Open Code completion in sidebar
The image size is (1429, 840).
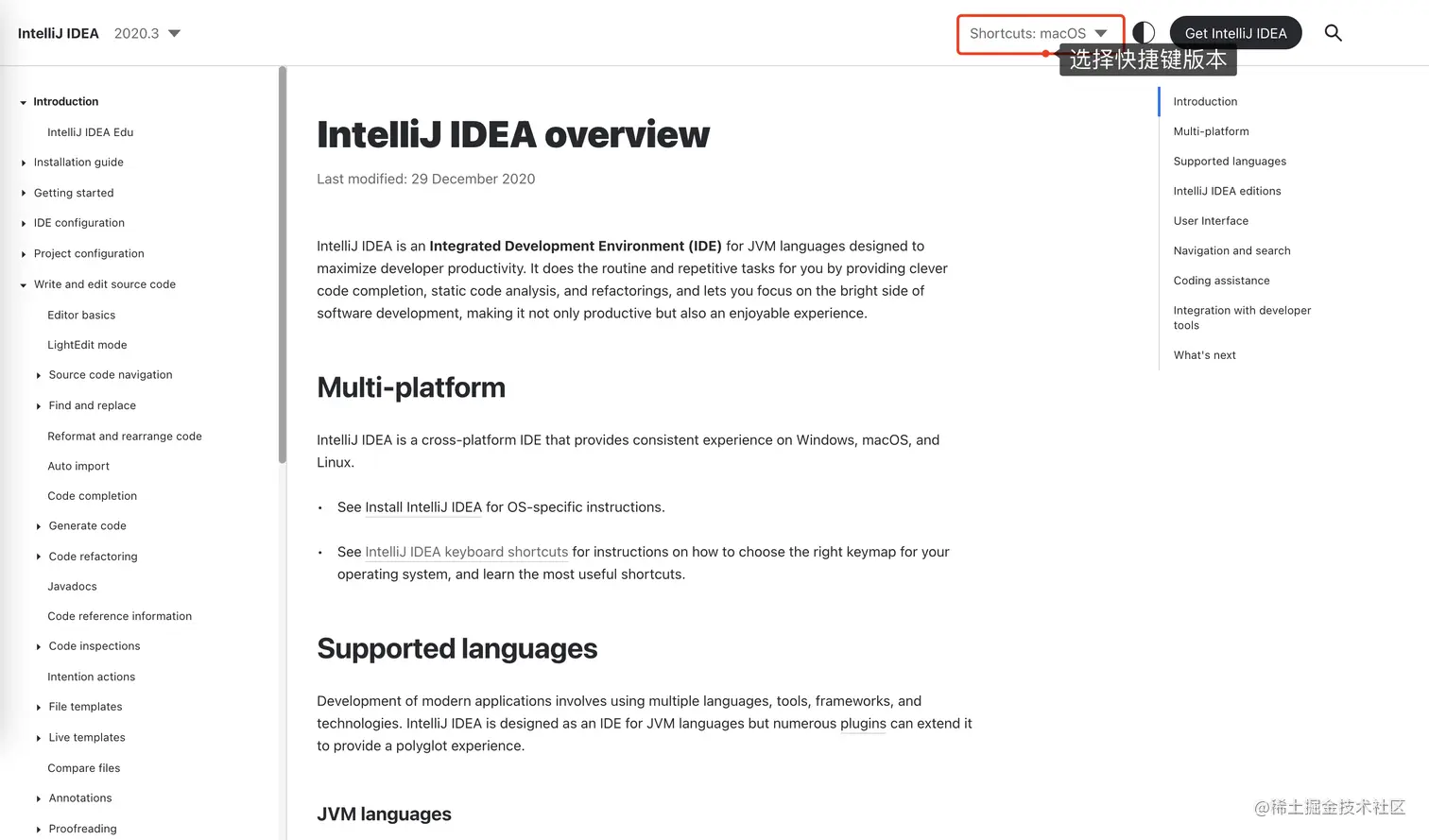tap(93, 496)
